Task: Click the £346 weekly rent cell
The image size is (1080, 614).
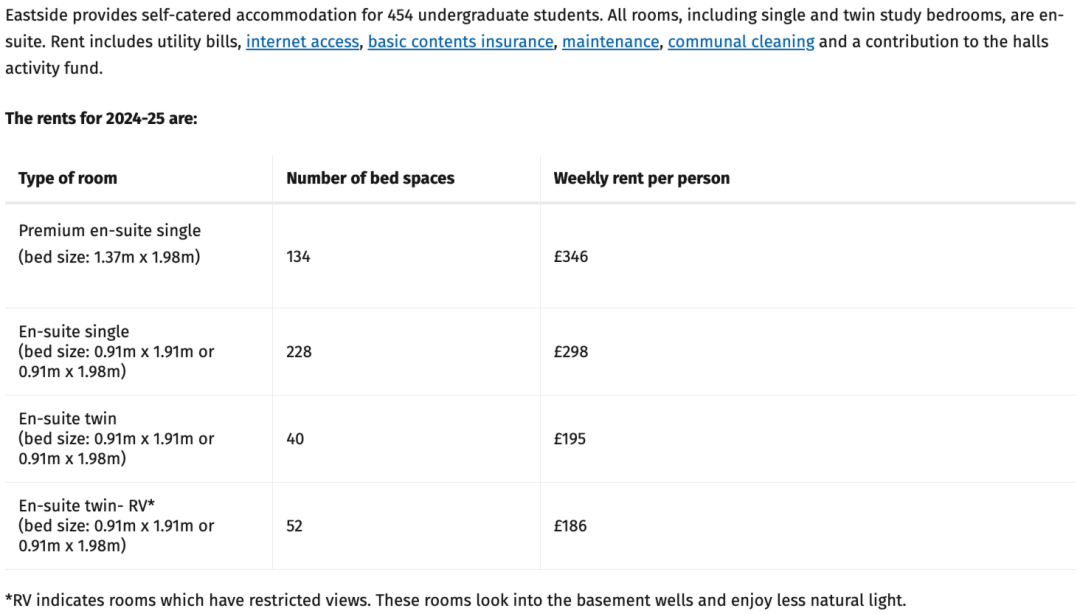Action: click(570, 257)
